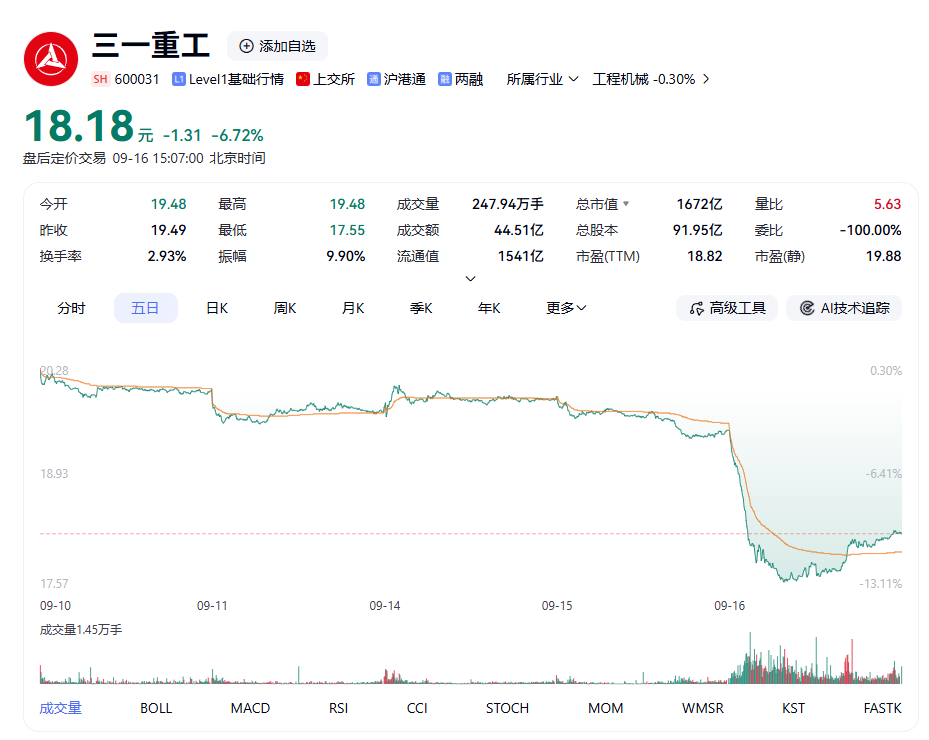Expand more stats via chevron below table
Image resolution: width=929 pixels, height=740 pixels.
tap(470, 278)
